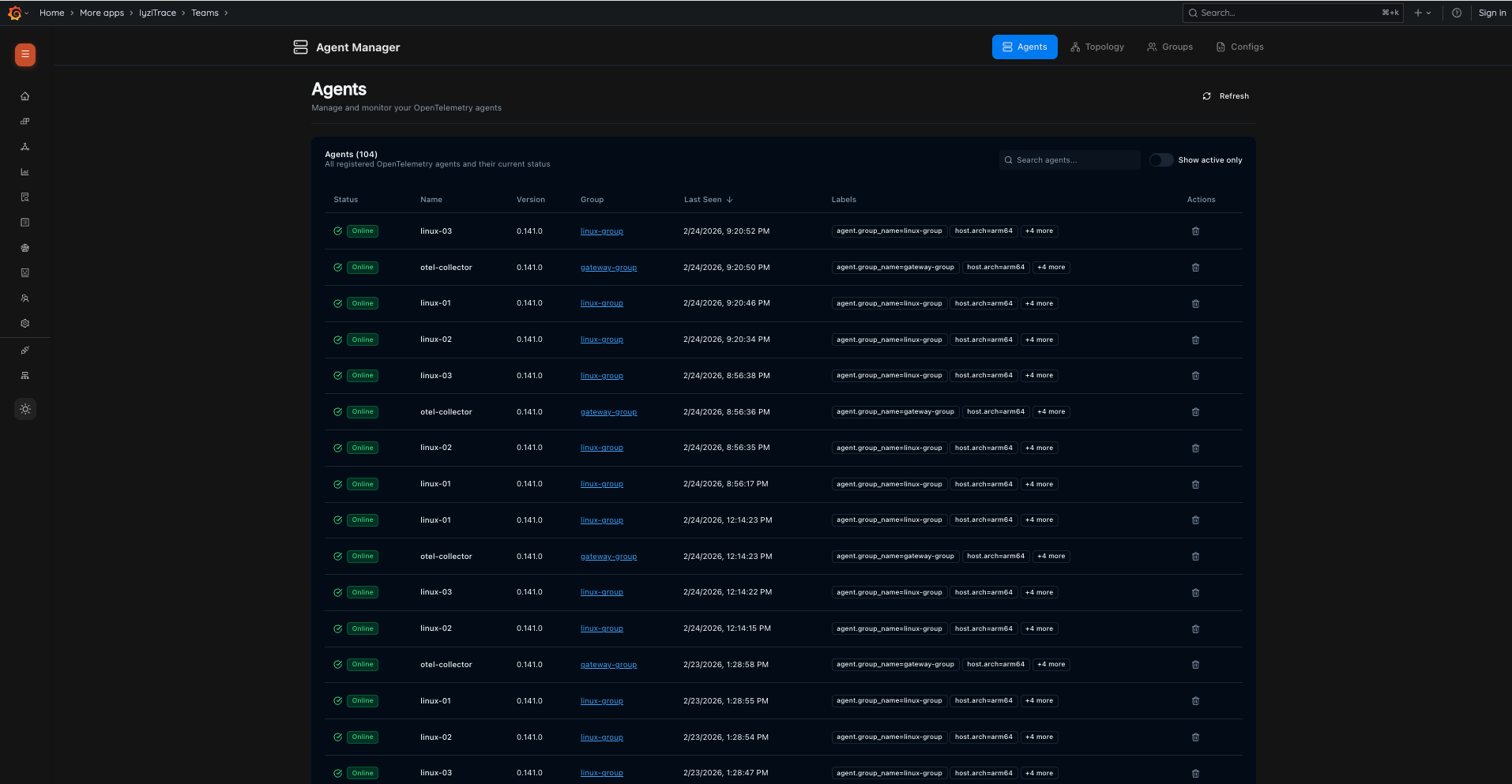The height and width of the screenshot is (784, 1512).
Task: Open the More apps breadcrumb
Action: pos(102,13)
